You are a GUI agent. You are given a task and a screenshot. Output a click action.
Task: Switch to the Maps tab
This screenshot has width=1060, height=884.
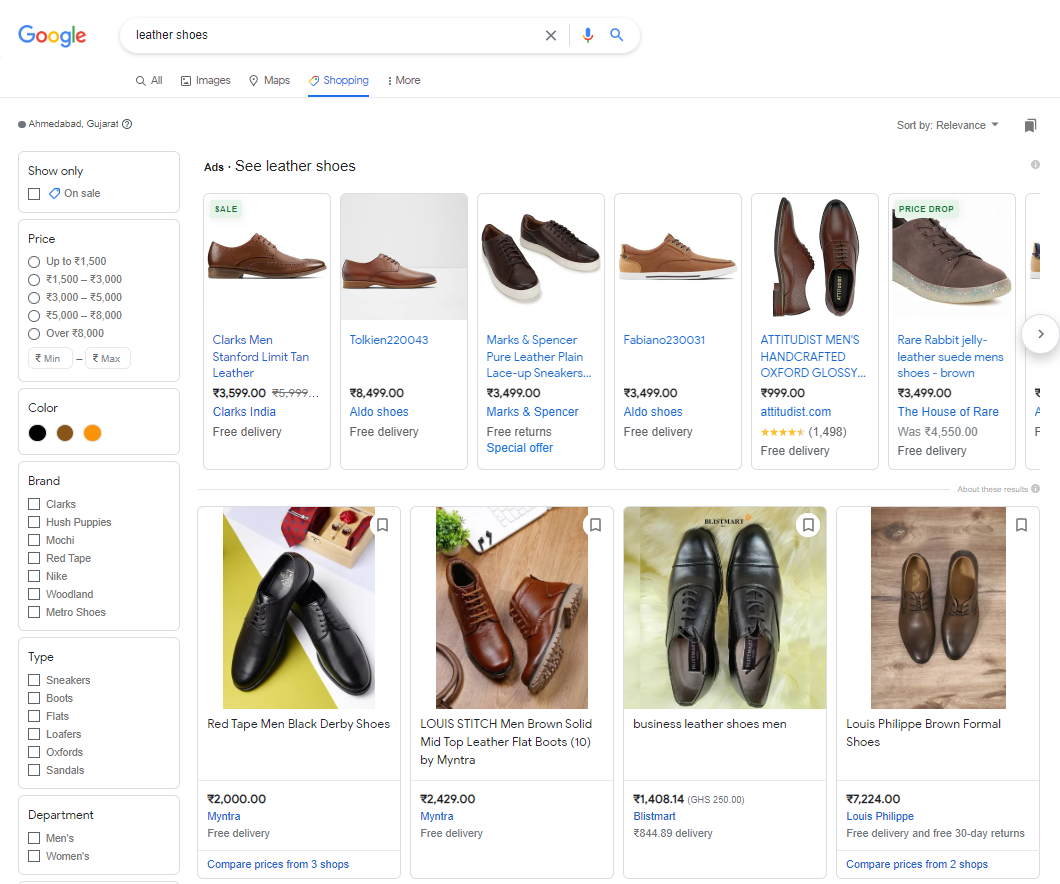(270, 80)
